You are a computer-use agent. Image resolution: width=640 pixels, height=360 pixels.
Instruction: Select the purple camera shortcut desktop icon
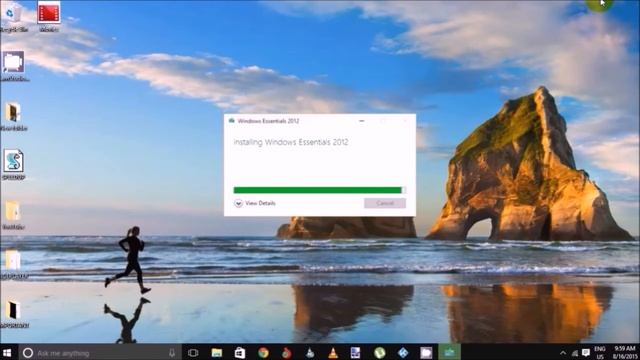(13, 66)
